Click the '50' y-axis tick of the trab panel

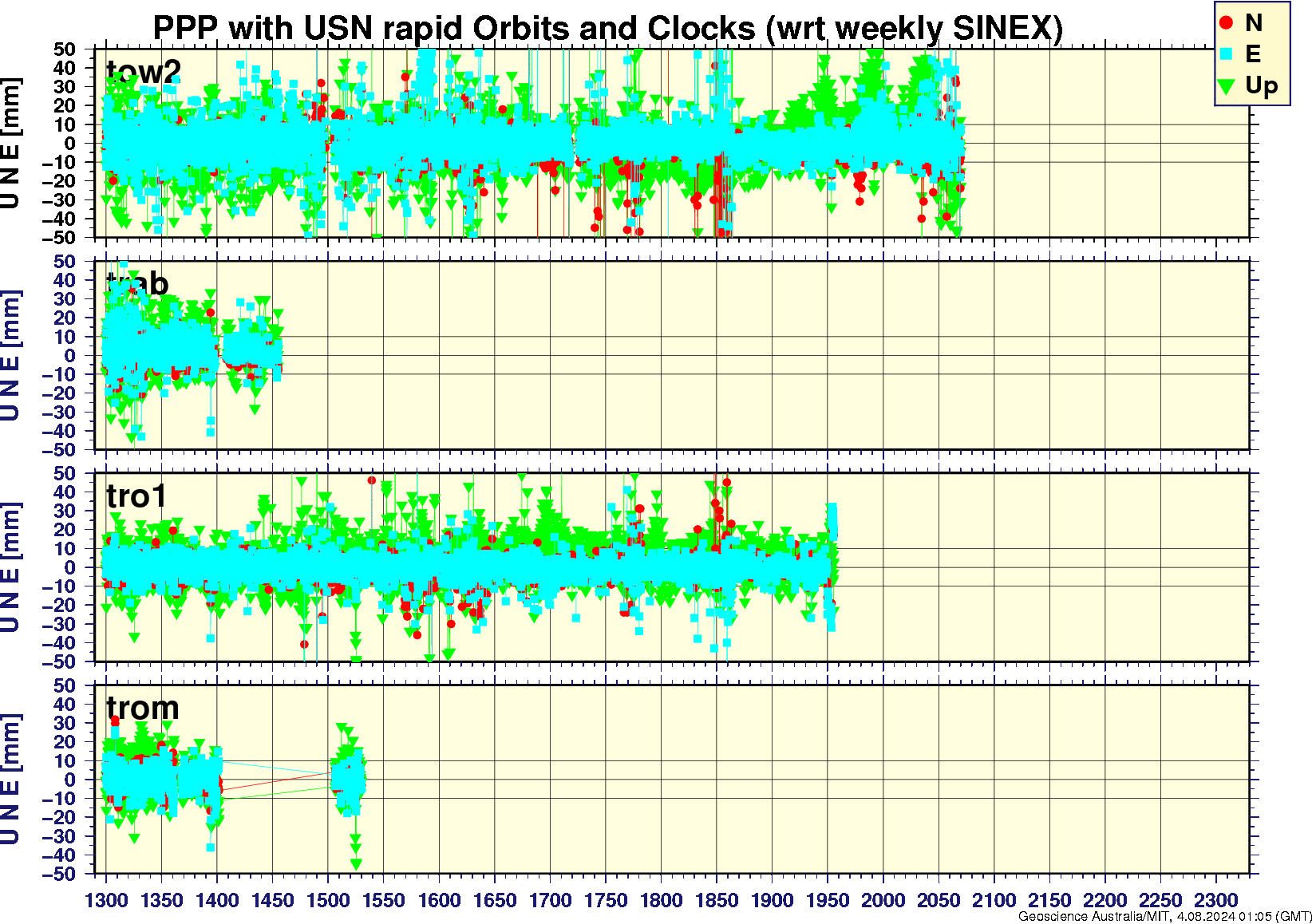pyautogui.click(x=65, y=262)
